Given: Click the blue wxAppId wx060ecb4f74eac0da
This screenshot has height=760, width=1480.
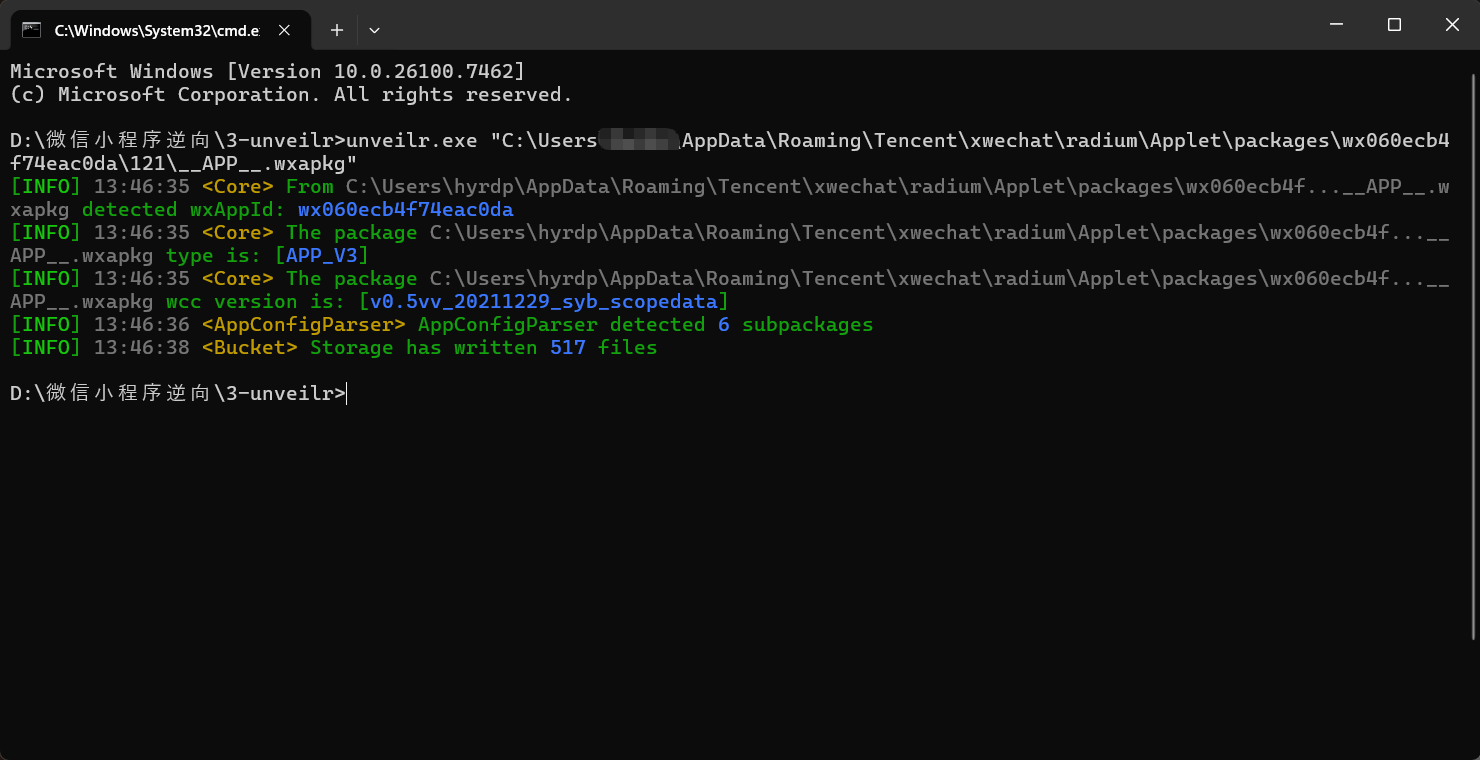Looking at the screenshot, I should [x=405, y=210].
